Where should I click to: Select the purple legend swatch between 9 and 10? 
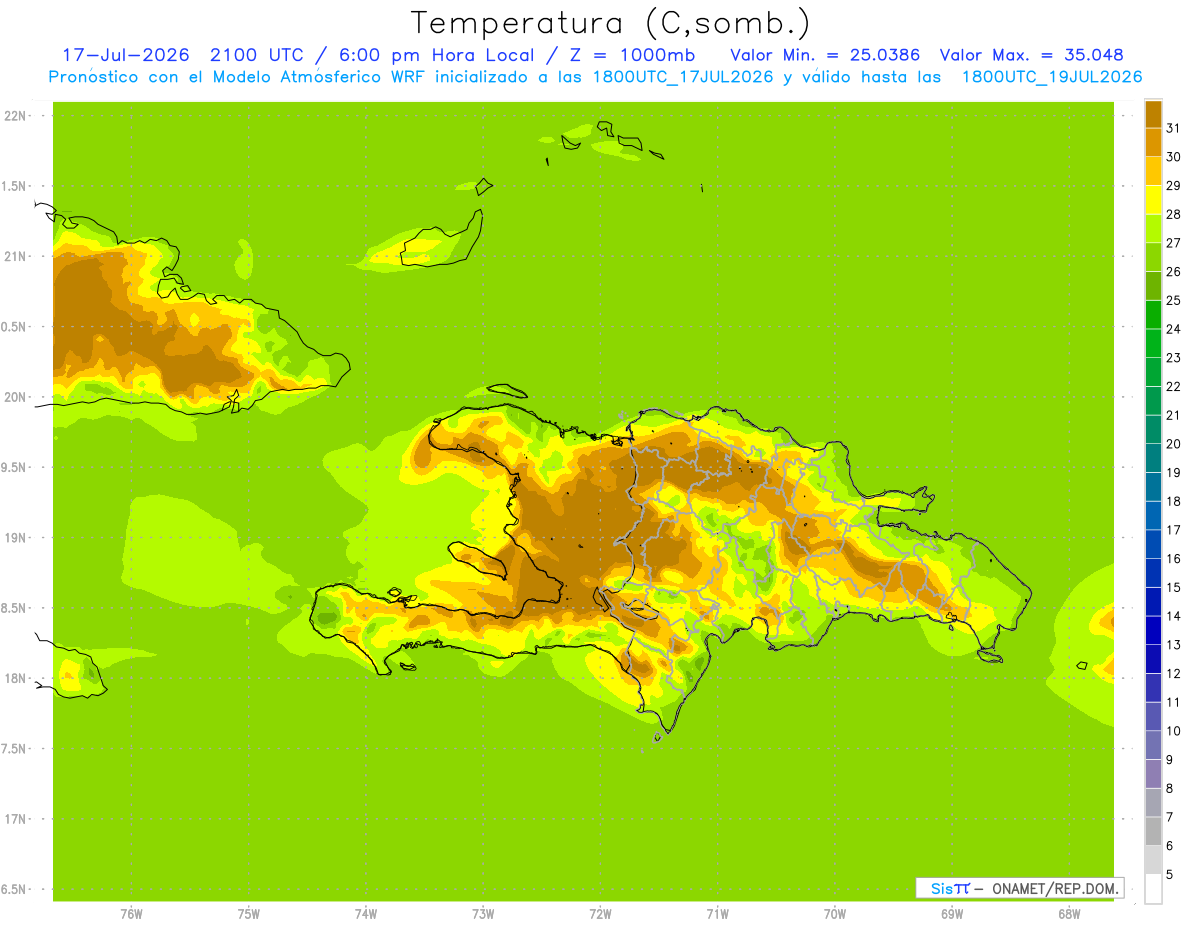click(x=1153, y=745)
